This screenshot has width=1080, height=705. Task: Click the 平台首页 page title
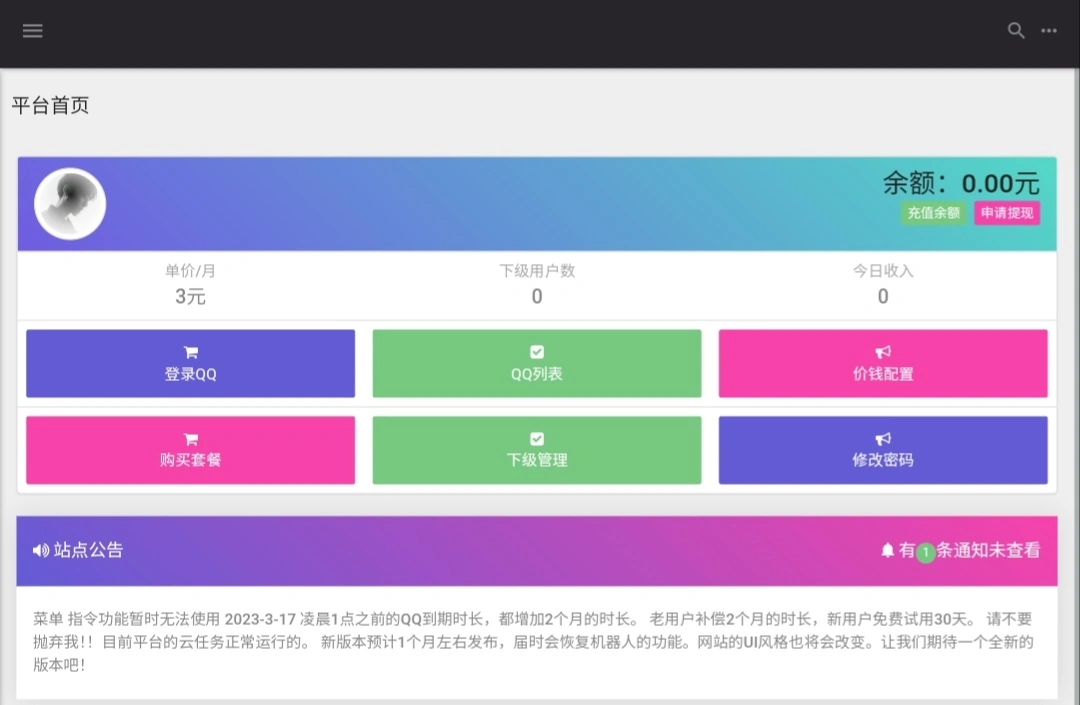49,104
